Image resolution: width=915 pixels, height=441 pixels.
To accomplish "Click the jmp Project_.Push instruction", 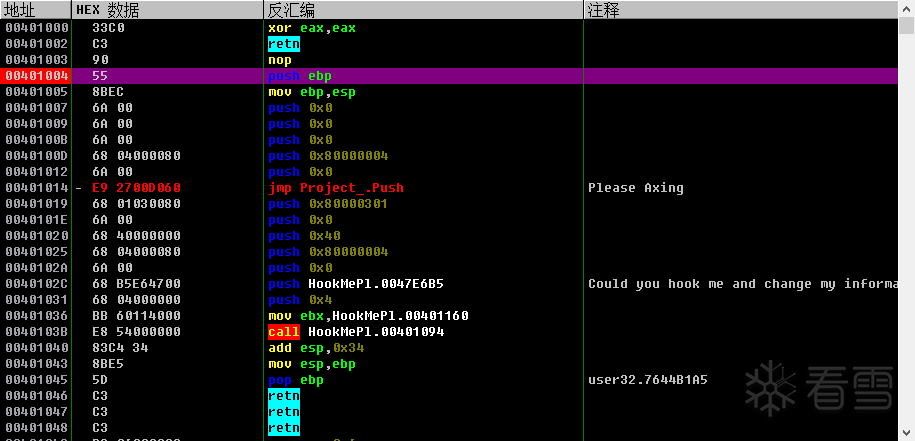I will click(336, 188).
